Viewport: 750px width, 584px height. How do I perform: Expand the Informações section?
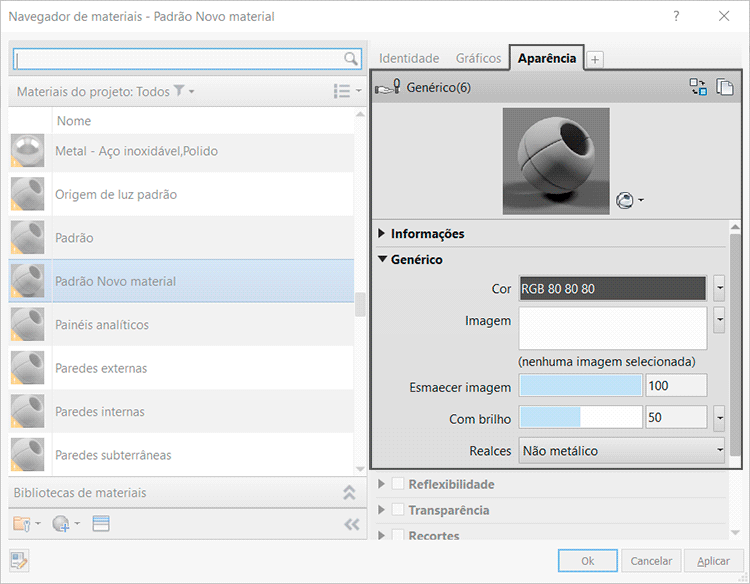click(x=383, y=234)
